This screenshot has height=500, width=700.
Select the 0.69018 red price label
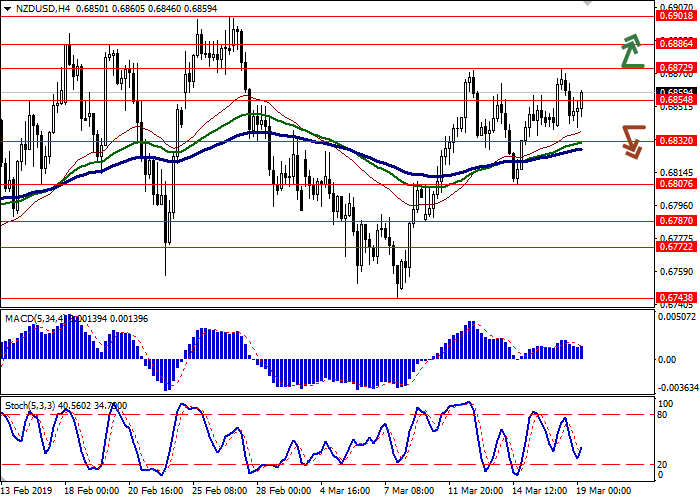click(x=676, y=16)
